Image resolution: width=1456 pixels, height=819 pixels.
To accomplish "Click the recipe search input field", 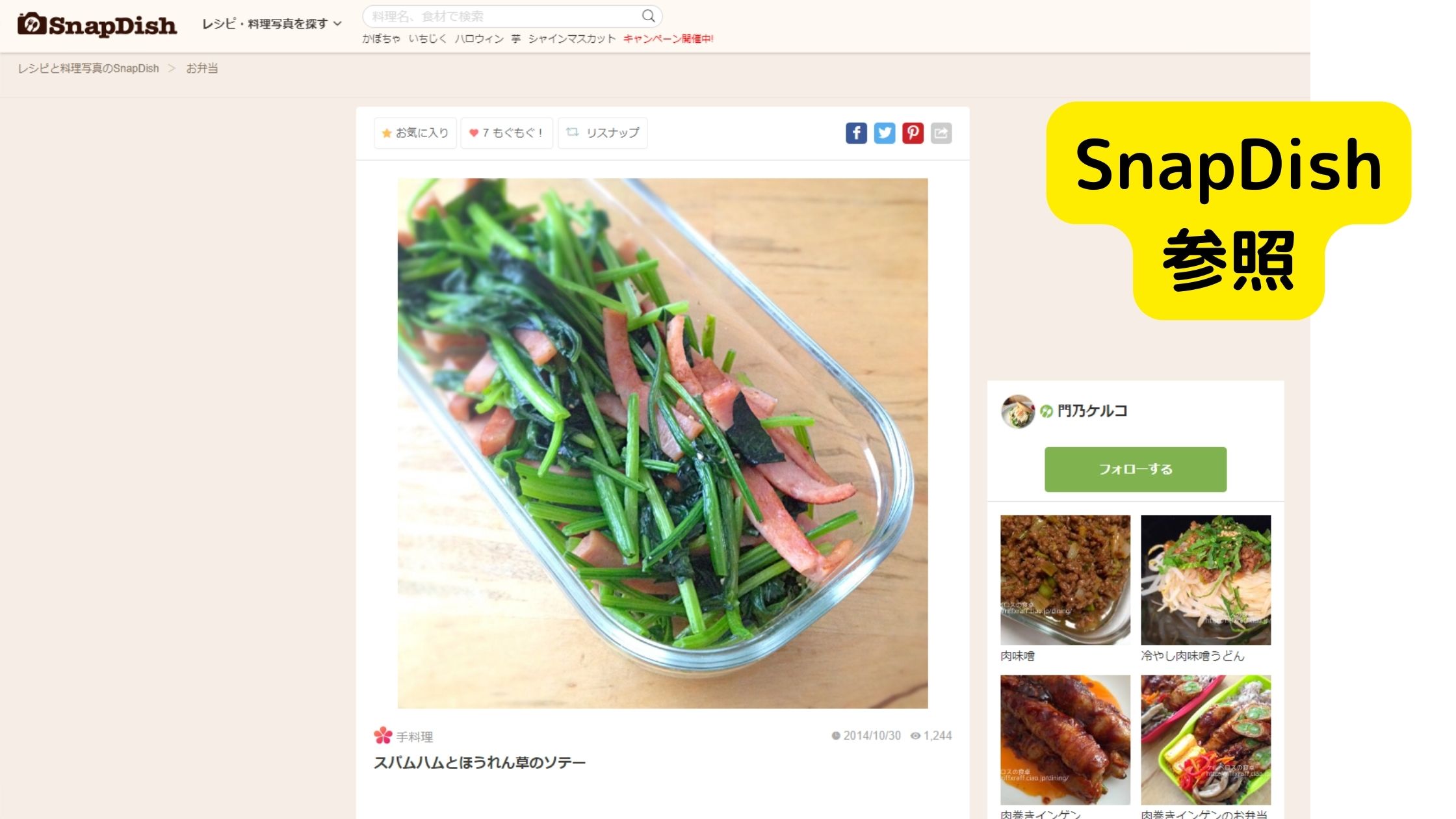I will click(x=512, y=16).
